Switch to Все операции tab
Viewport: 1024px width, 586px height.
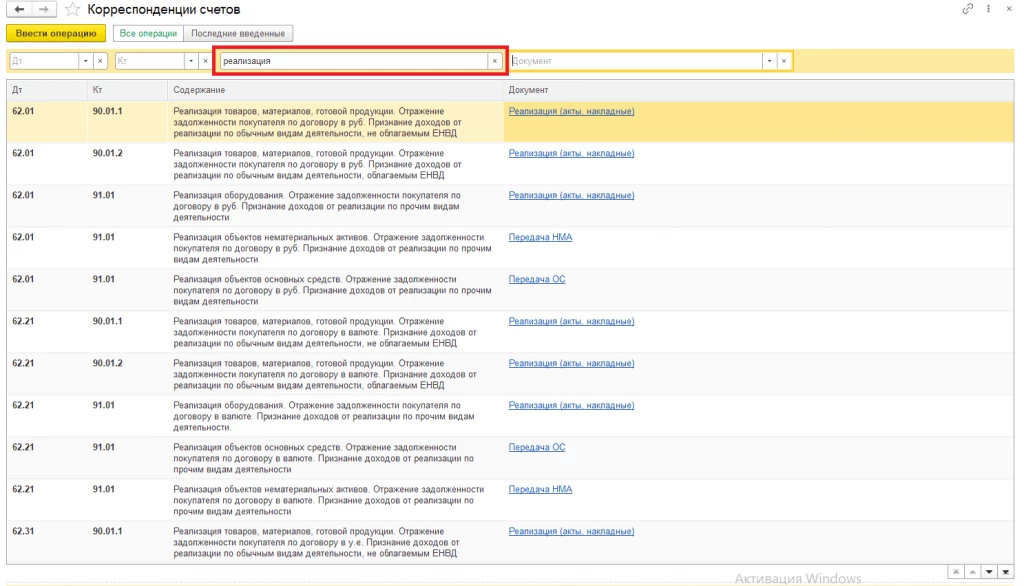tap(148, 33)
